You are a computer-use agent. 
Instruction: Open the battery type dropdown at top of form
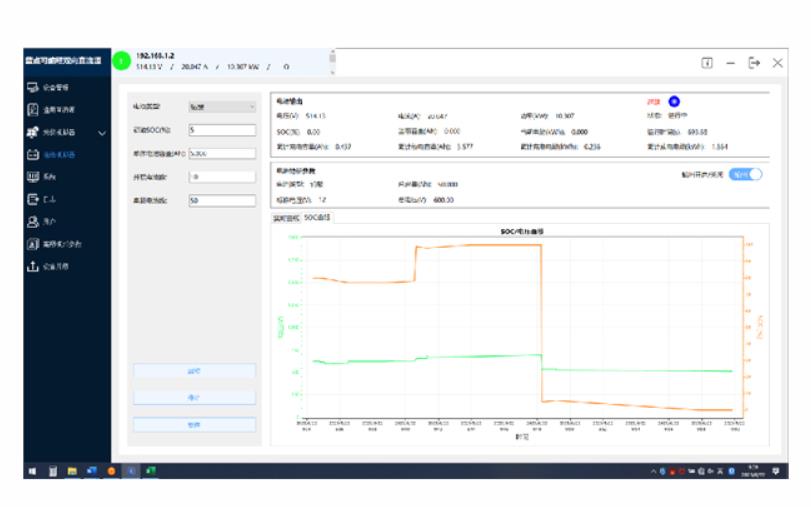click(x=222, y=106)
